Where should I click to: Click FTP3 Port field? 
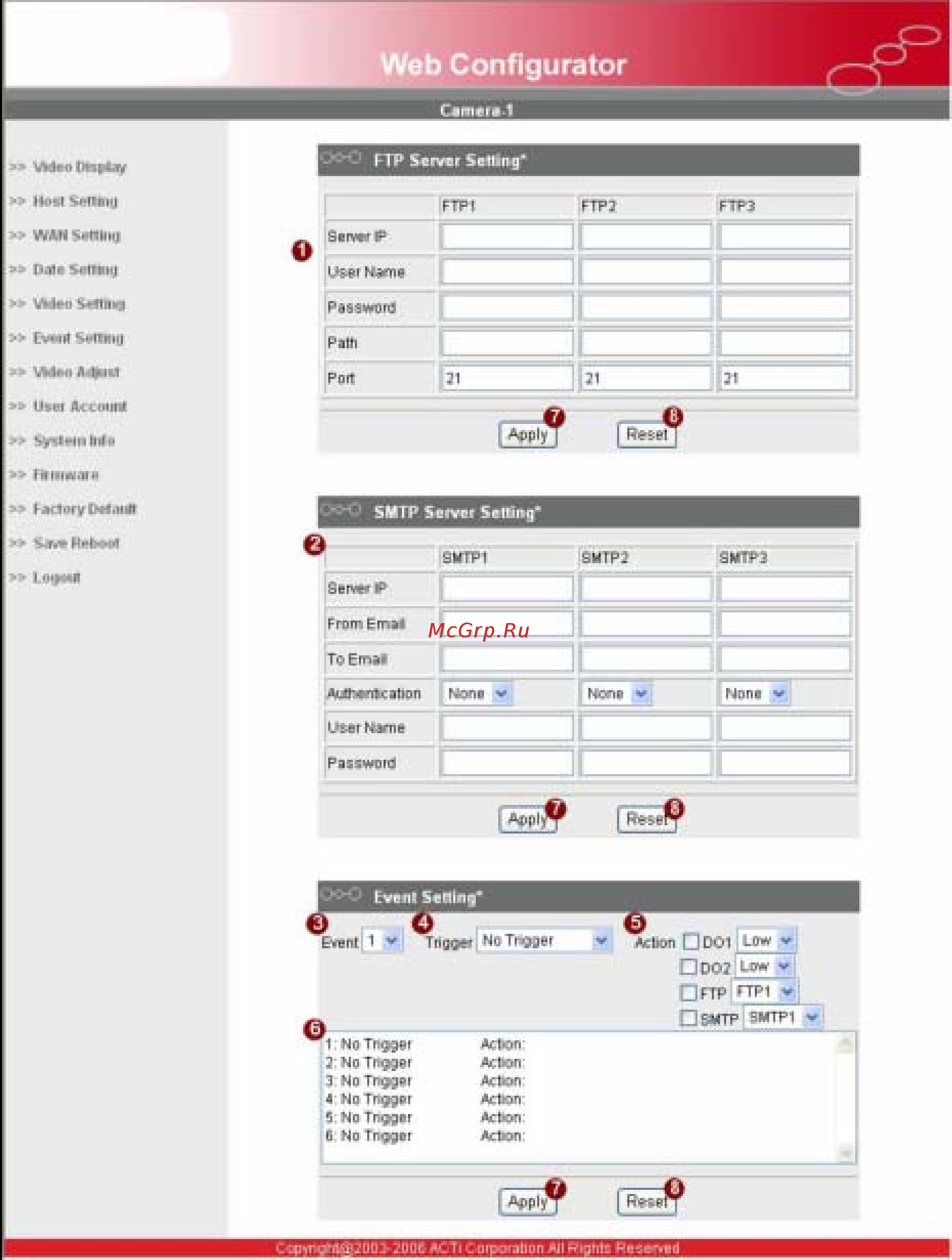pos(785,378)
